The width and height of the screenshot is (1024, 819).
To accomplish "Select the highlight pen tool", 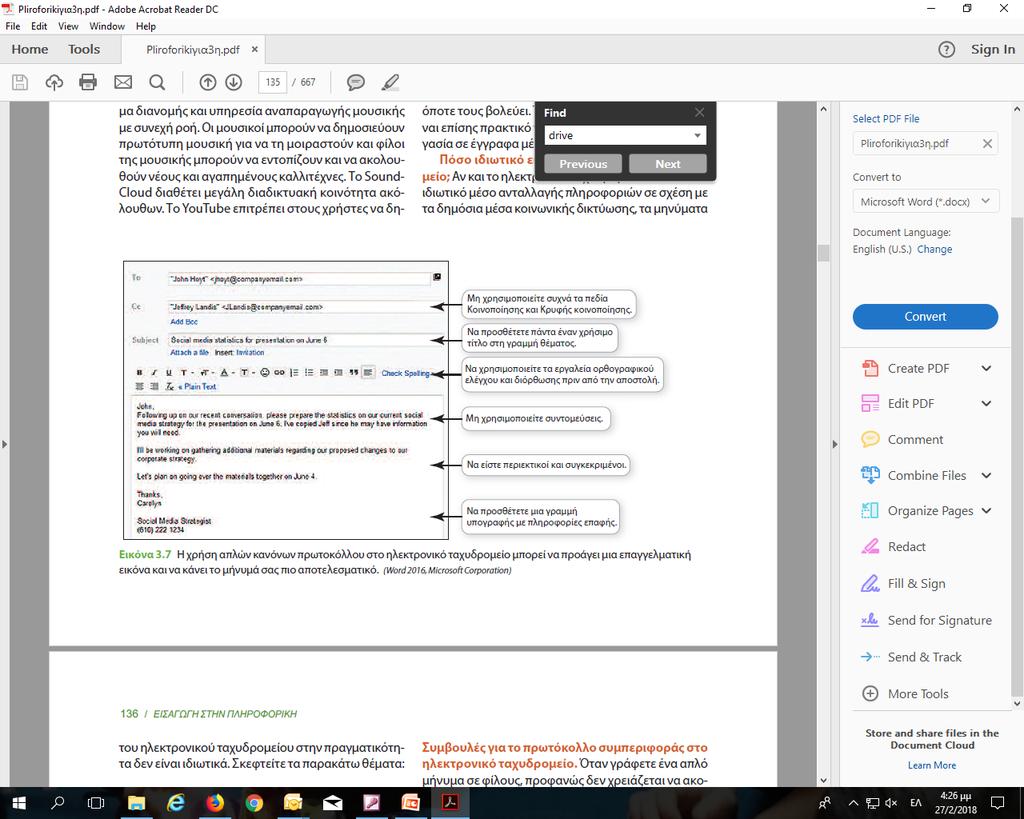I will tap(390, 82).
